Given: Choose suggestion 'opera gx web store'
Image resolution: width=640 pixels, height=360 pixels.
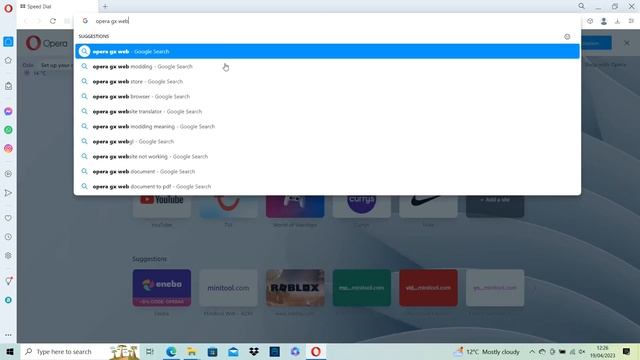Looking at the screenshot, I should [327, 82].
